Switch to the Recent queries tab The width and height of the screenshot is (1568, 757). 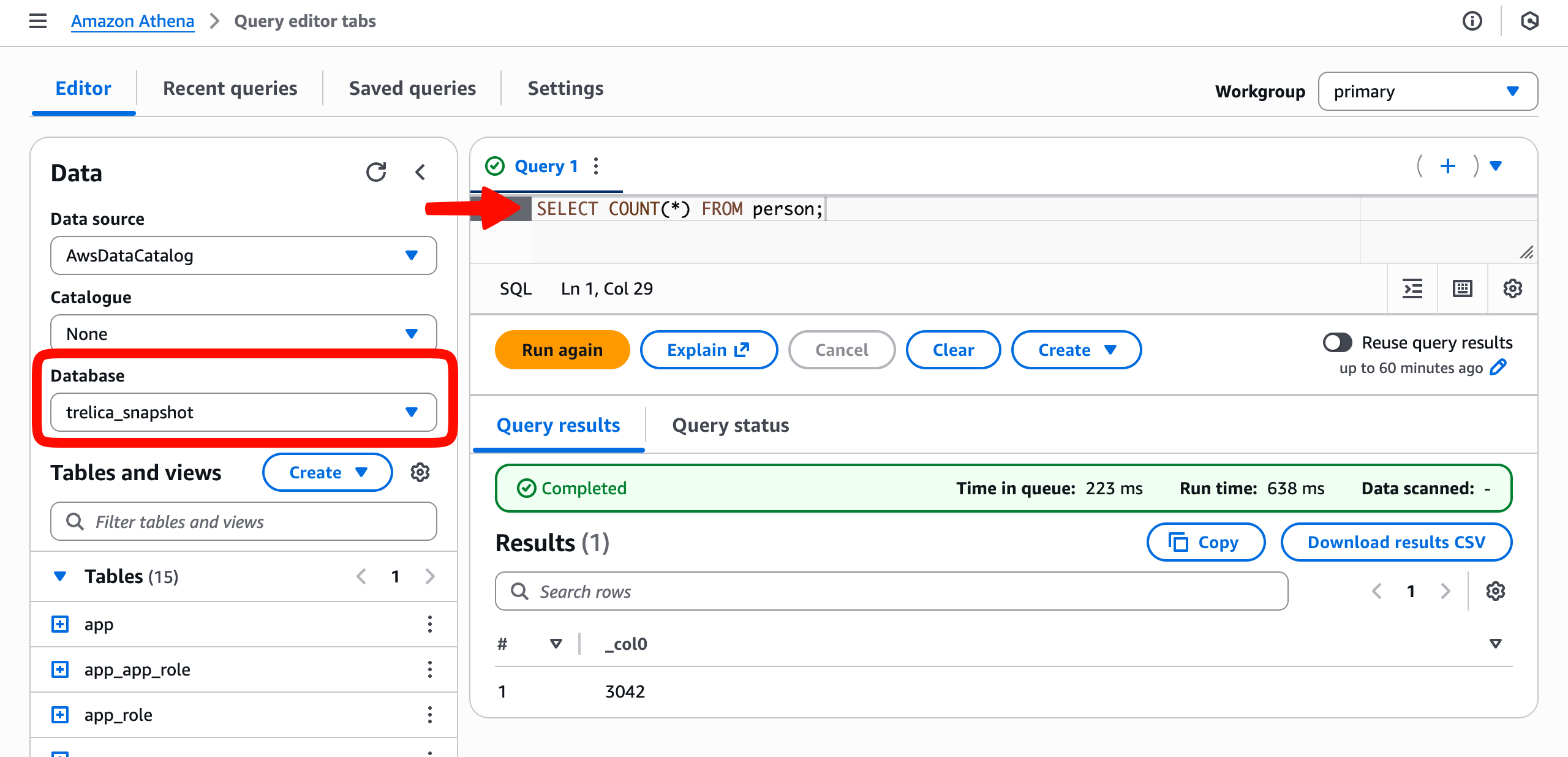230,89
